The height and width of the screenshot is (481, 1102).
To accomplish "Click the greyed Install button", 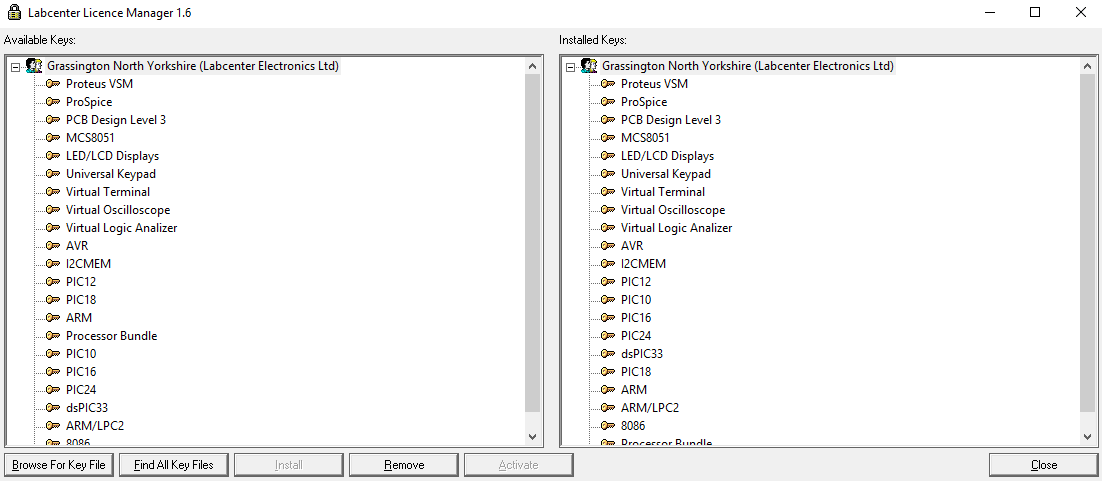I will (x=289, y=465).
